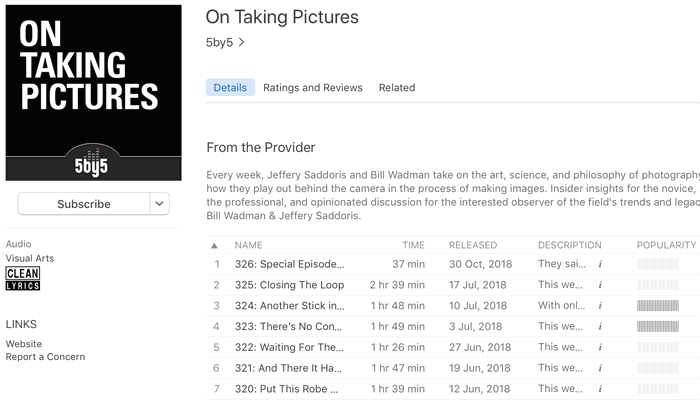The image size is (700, 400).
Task: Open info icon for episode 325
Action: click(600, 285)
